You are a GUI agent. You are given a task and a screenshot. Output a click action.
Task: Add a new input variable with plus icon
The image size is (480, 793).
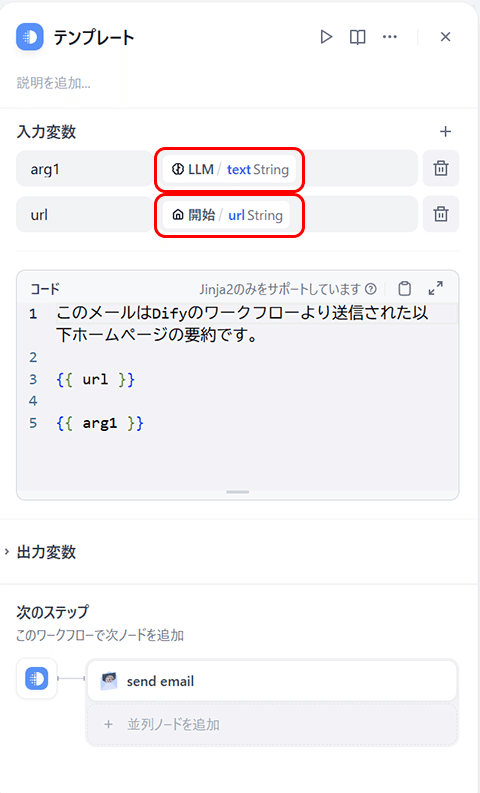(x=445, y=132)
